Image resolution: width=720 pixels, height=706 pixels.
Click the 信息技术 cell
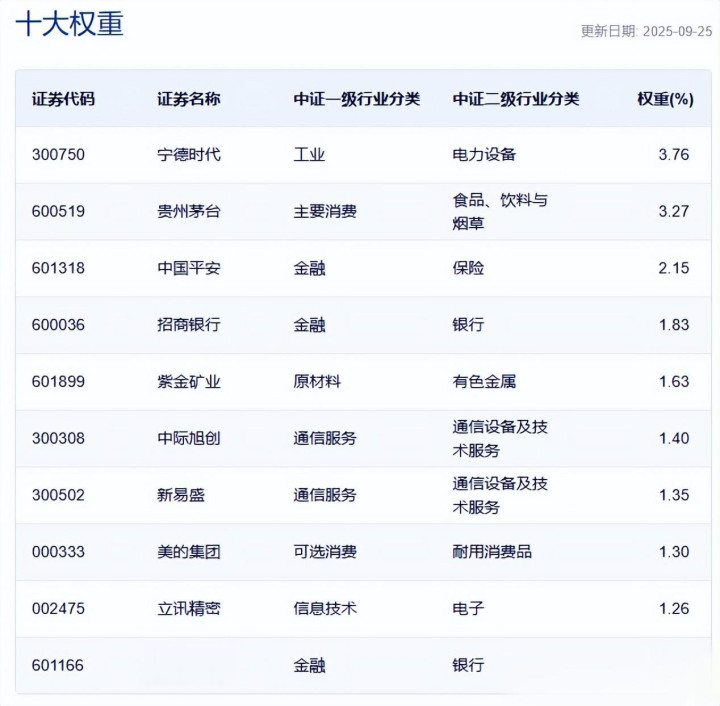[325, 609]
